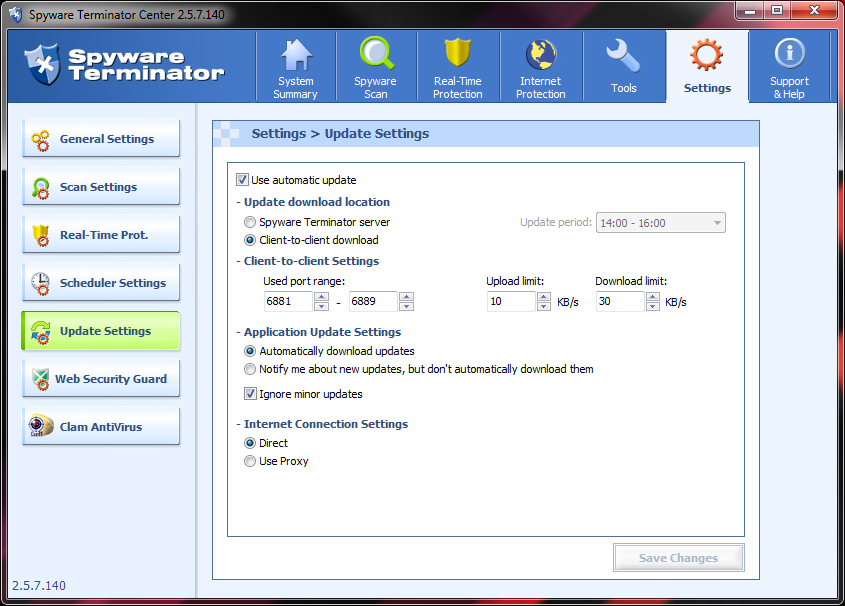
Task: Decrease the Upload limit value
Action: click(544, 306)
